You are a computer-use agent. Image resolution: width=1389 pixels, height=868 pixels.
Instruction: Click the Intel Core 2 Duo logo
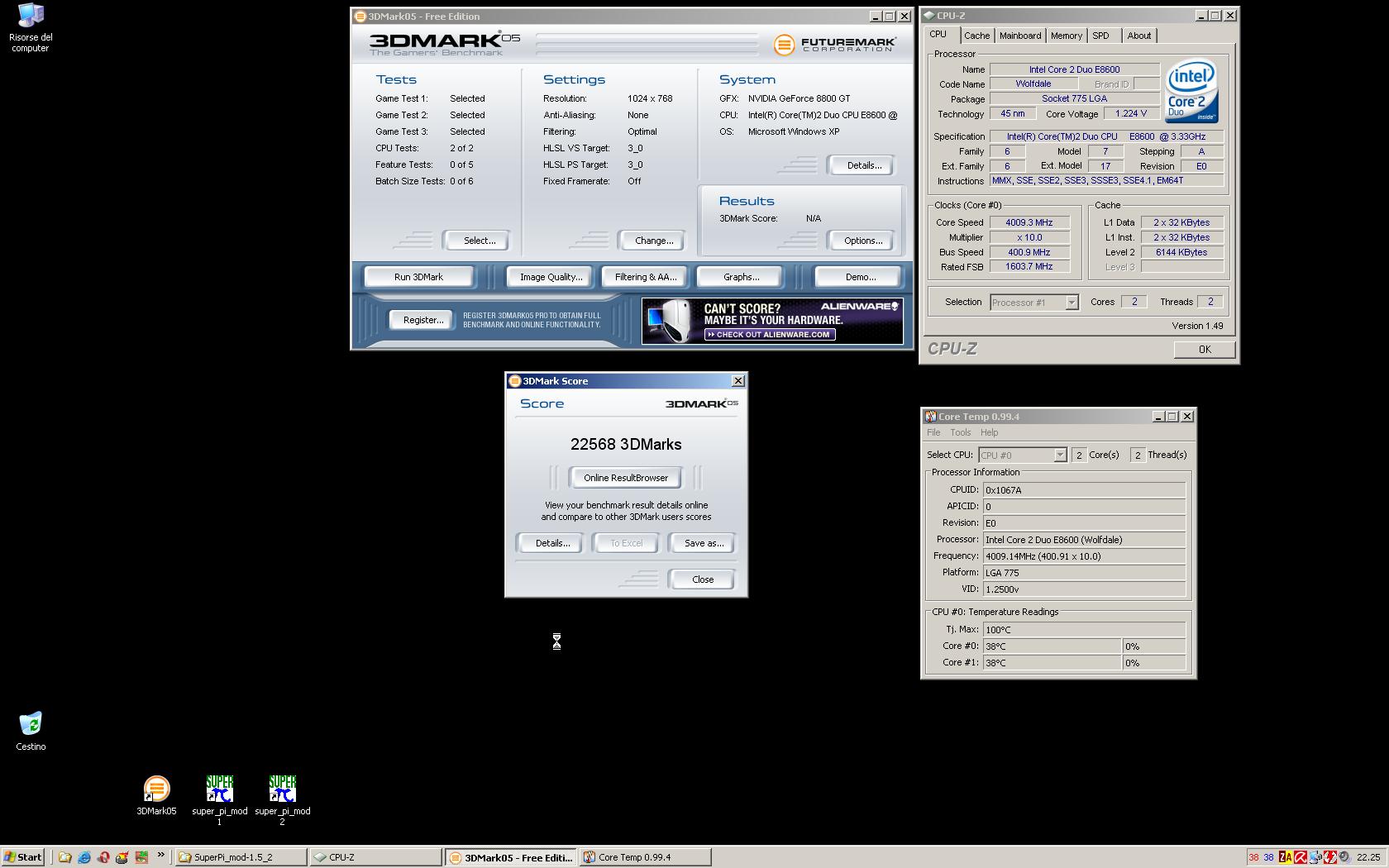pyautogui.click(x=1191, y=91)
